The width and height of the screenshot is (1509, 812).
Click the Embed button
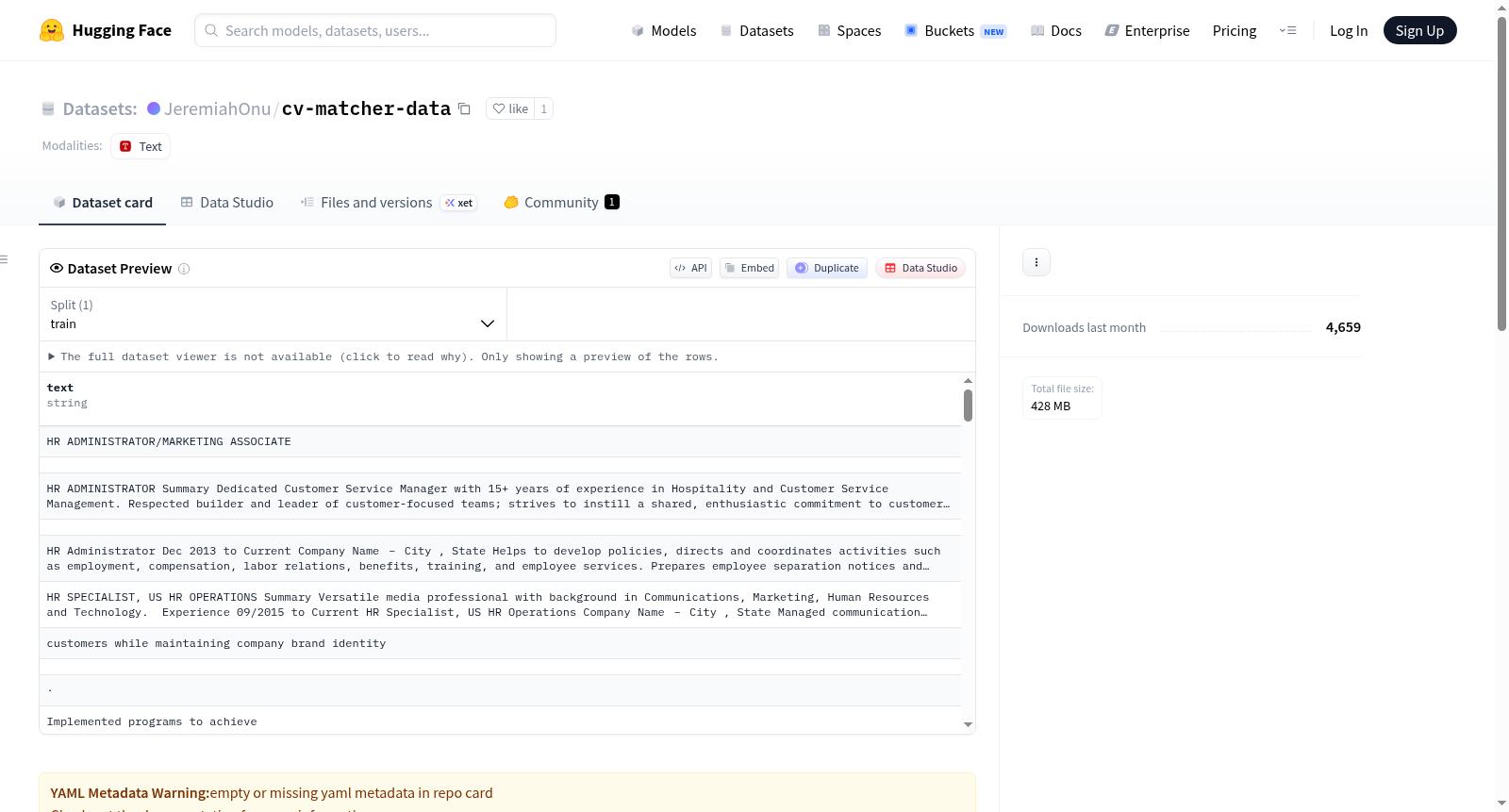point(750,268)
